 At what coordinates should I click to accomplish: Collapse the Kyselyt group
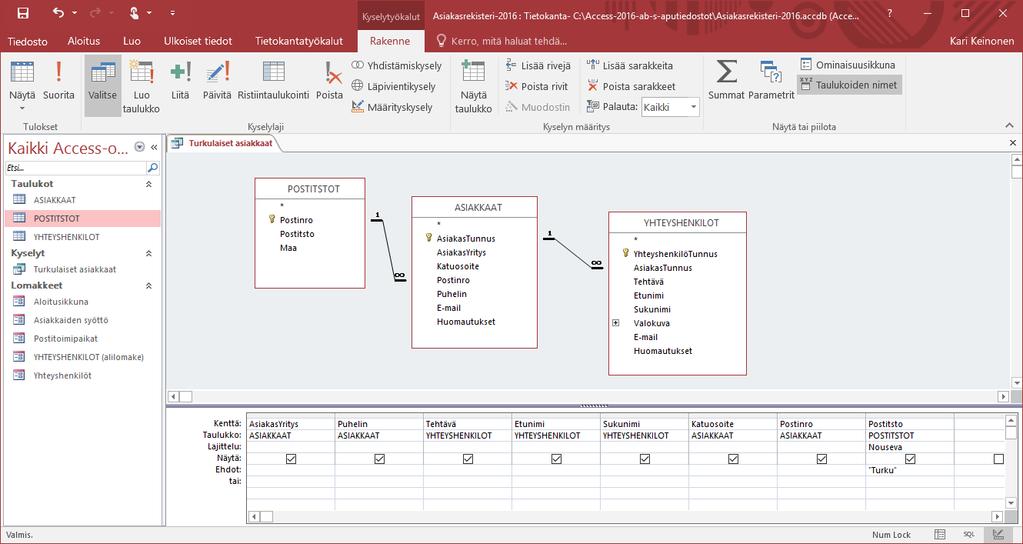coord(149,253)
